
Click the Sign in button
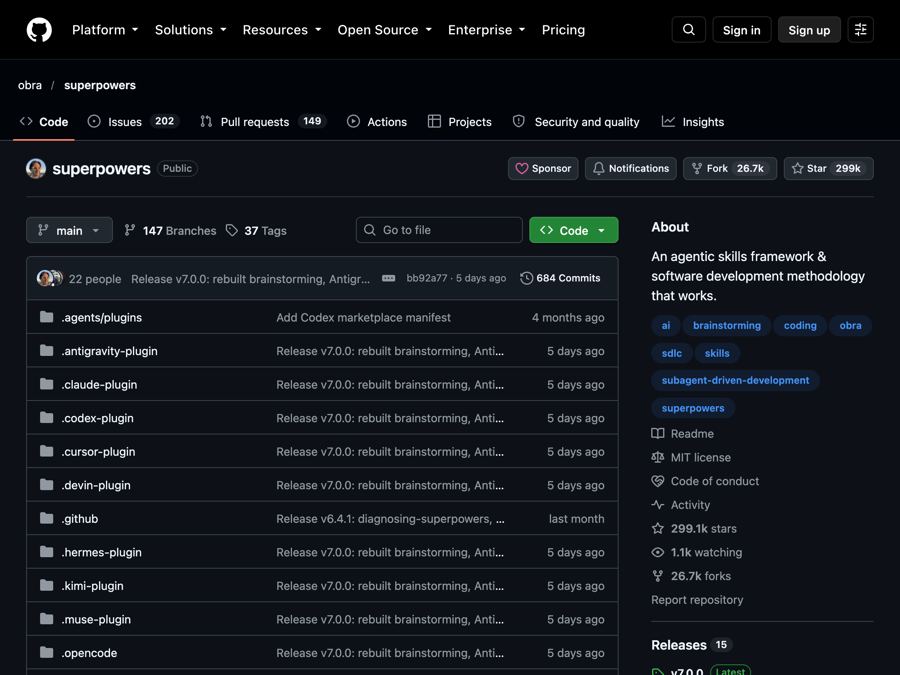pyautogui.click(x=742, y=30)
